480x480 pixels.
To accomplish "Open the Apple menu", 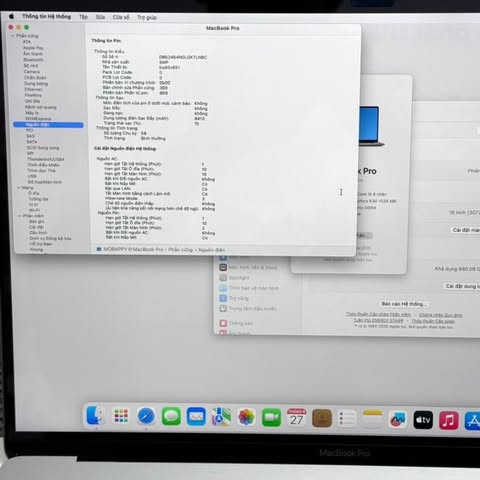I will click(11, 16).
